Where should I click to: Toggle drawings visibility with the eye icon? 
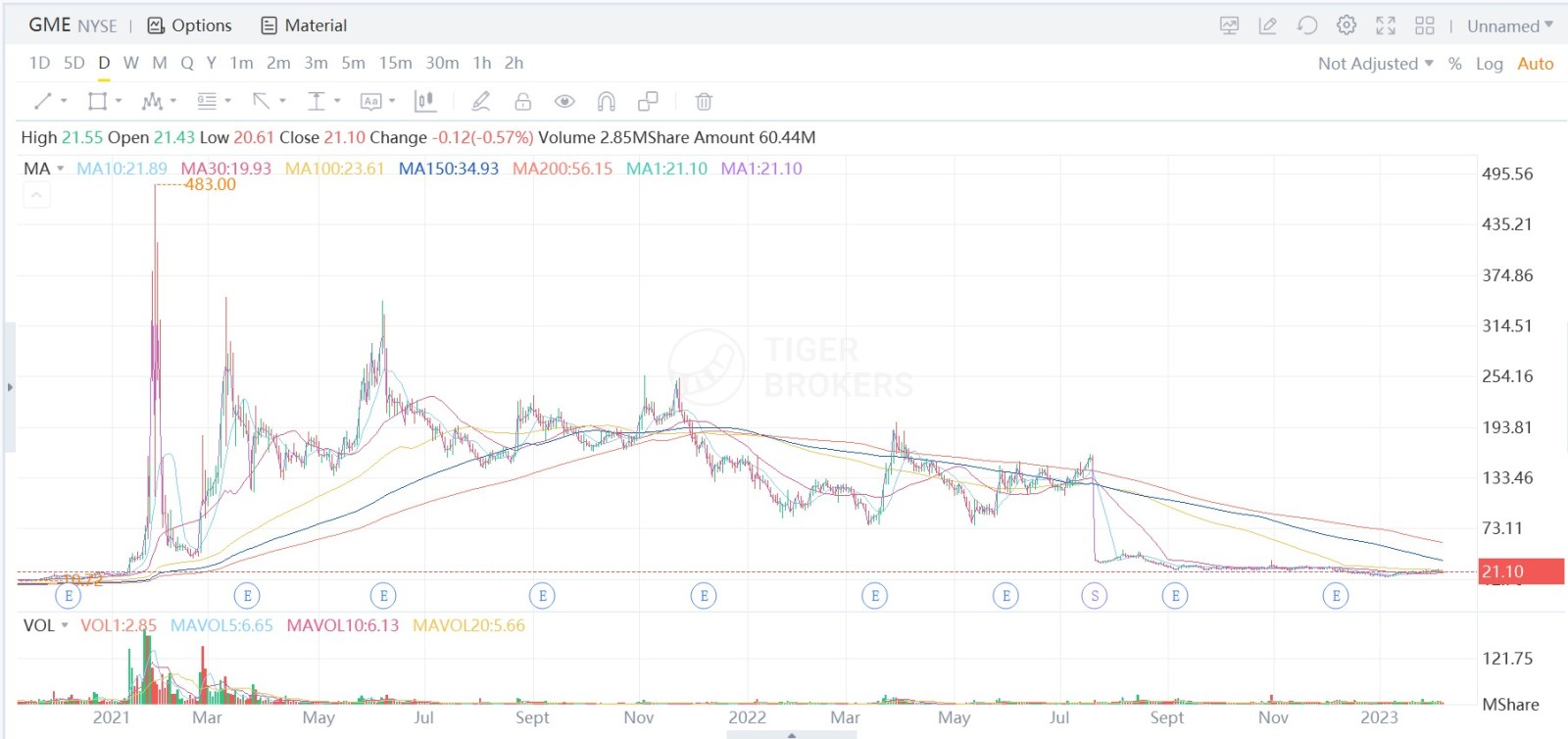564,101
